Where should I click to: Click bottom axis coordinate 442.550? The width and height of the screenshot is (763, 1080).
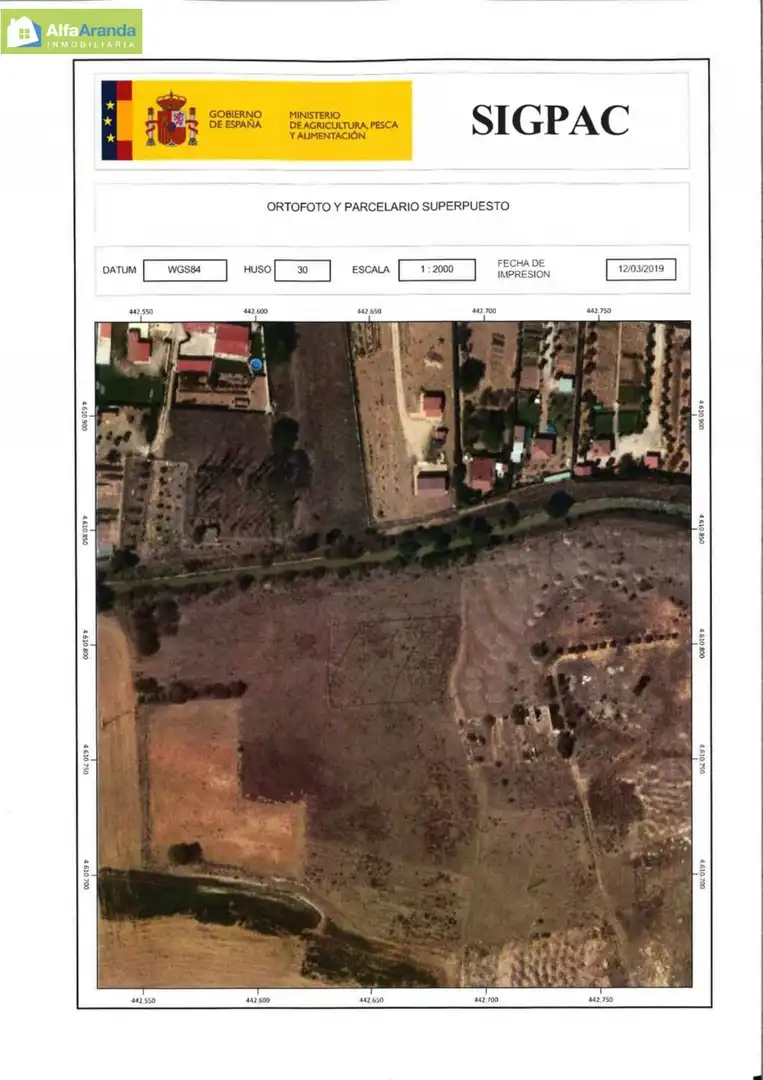tap(143, 1000)
